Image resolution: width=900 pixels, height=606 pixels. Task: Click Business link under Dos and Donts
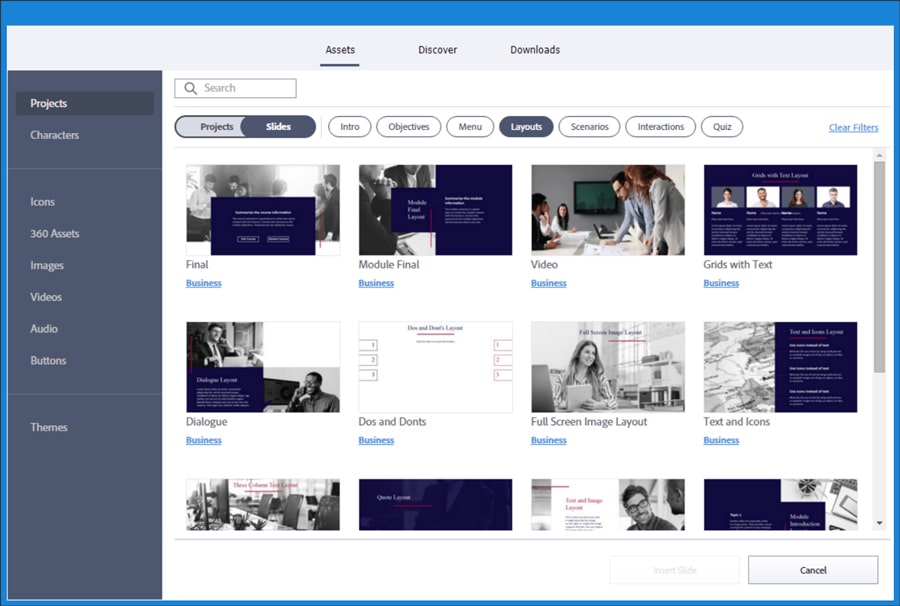[376, 440]
